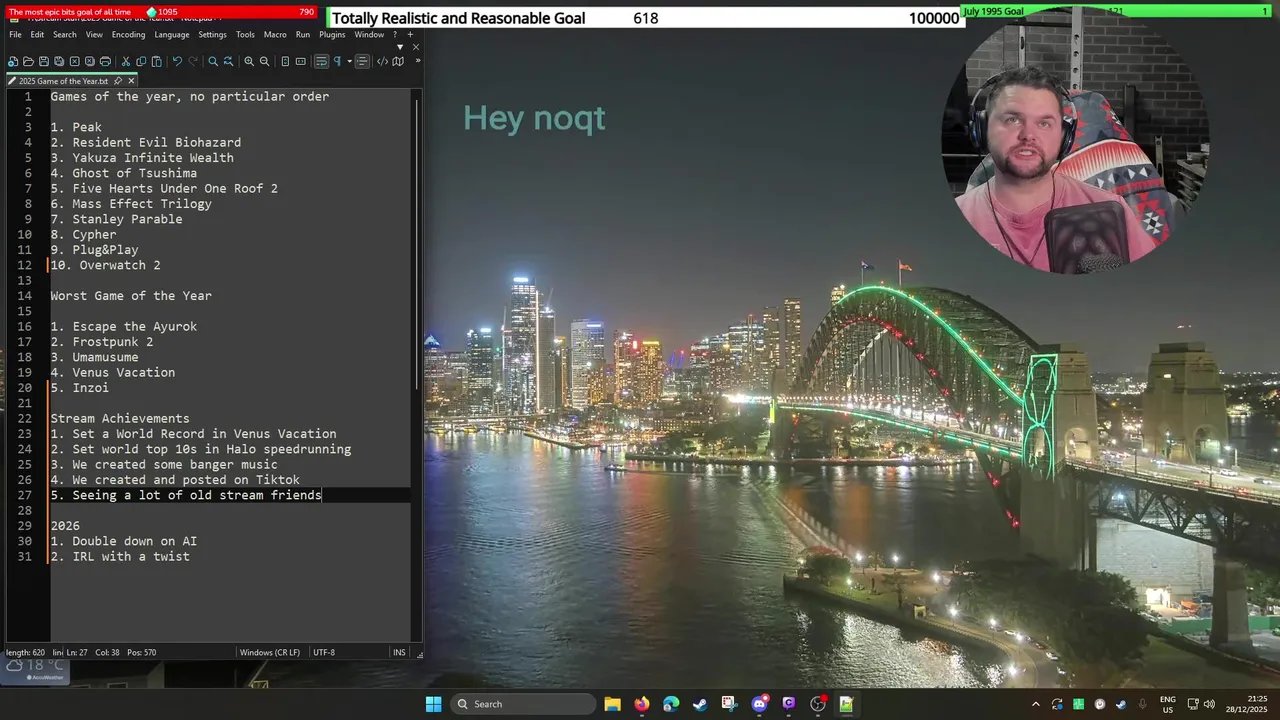Open Find with the magnifier icon
The image size is (1280, 720).
(213, 61)
